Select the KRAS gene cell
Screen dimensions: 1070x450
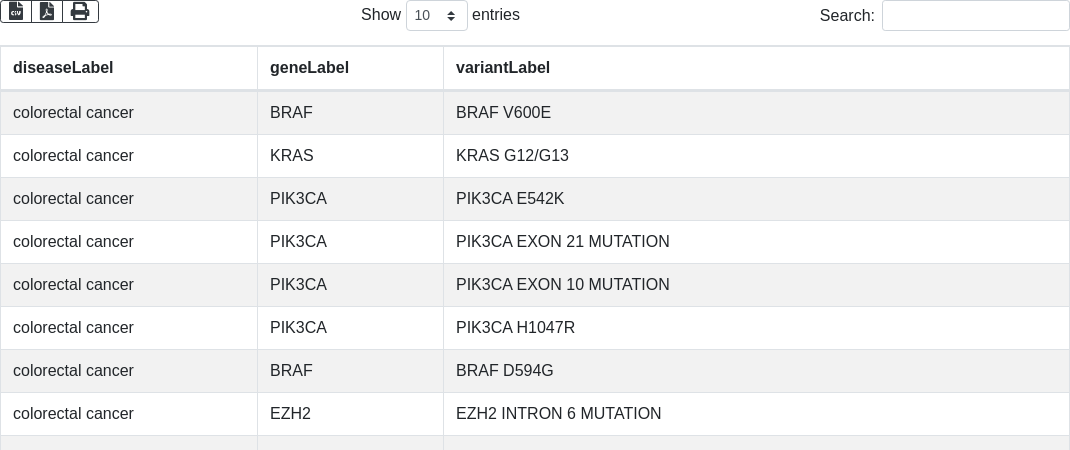[x=350, y=156]
